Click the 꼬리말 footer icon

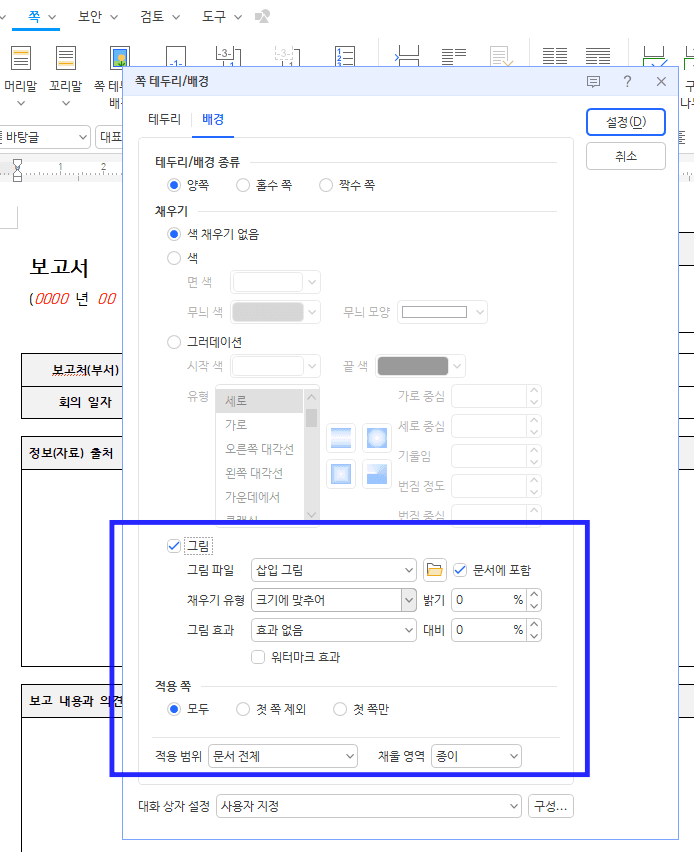pos(66,58)
